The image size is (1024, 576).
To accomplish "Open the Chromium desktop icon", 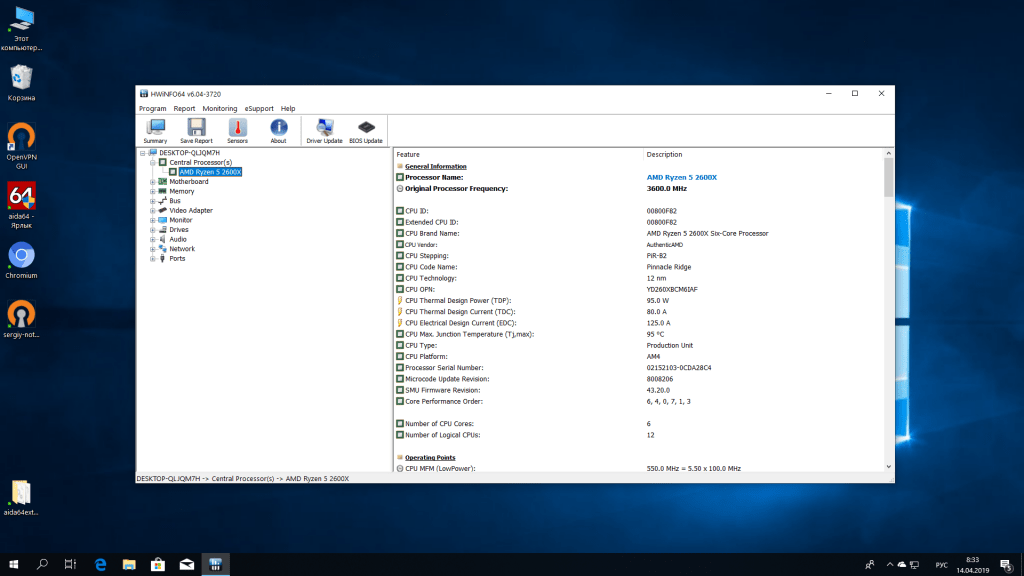I will coord(22,261).
